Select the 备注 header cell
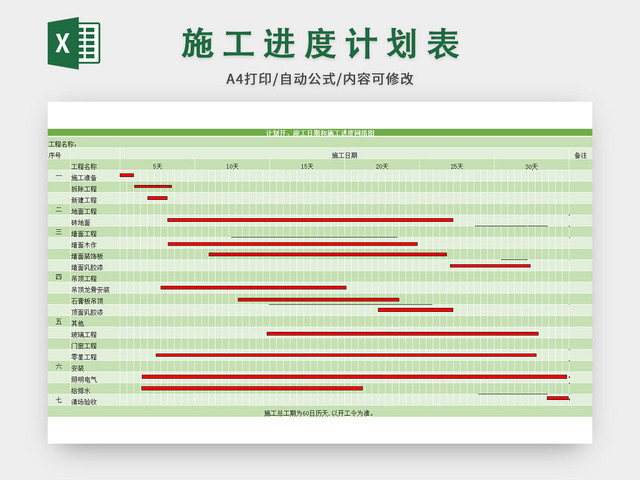Screen dimensions: 640x480 [580, 155]
